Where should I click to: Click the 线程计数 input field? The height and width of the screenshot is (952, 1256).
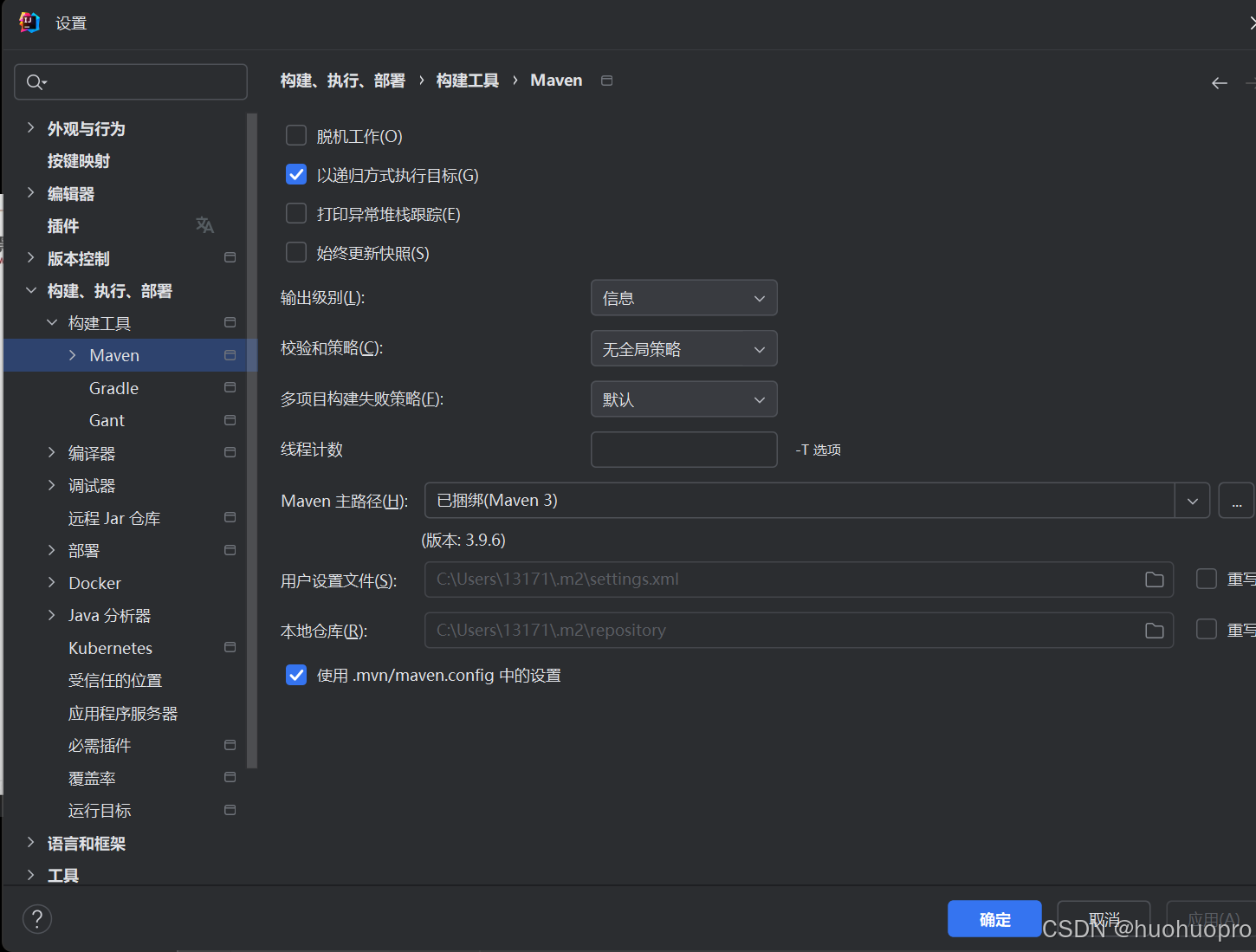pos(684,450)
